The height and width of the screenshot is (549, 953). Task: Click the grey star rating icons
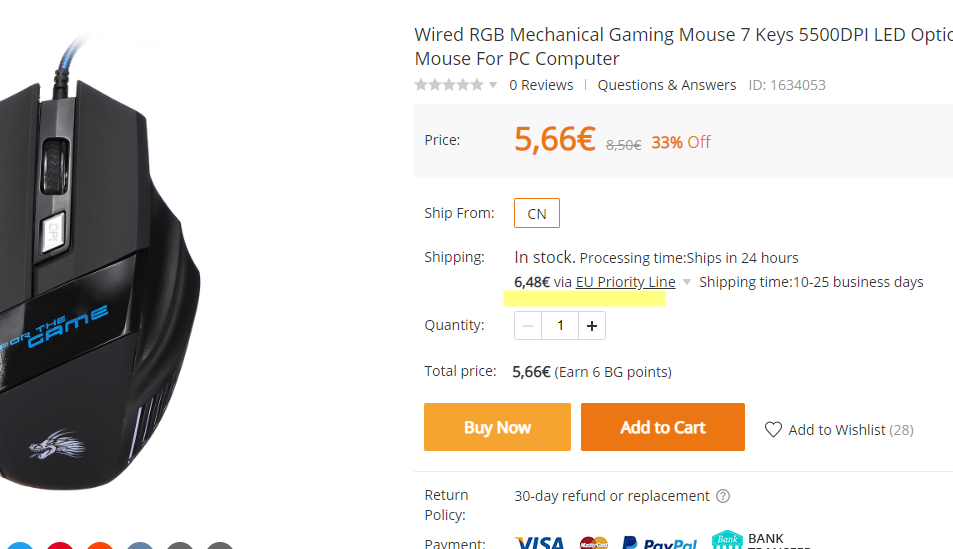[x=449, y=85]
